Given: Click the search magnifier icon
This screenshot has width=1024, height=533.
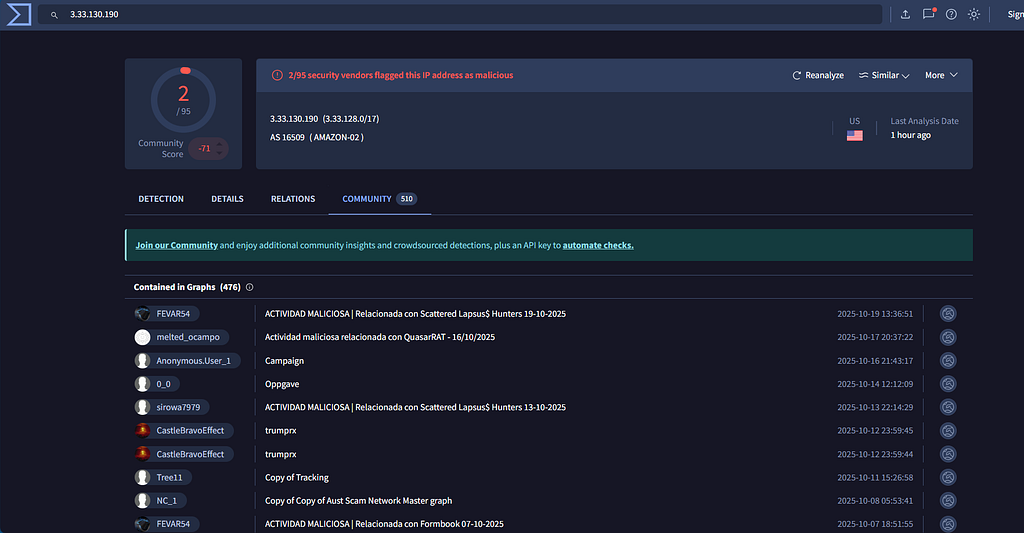Looking at the screenshot, I should point(54,14).
